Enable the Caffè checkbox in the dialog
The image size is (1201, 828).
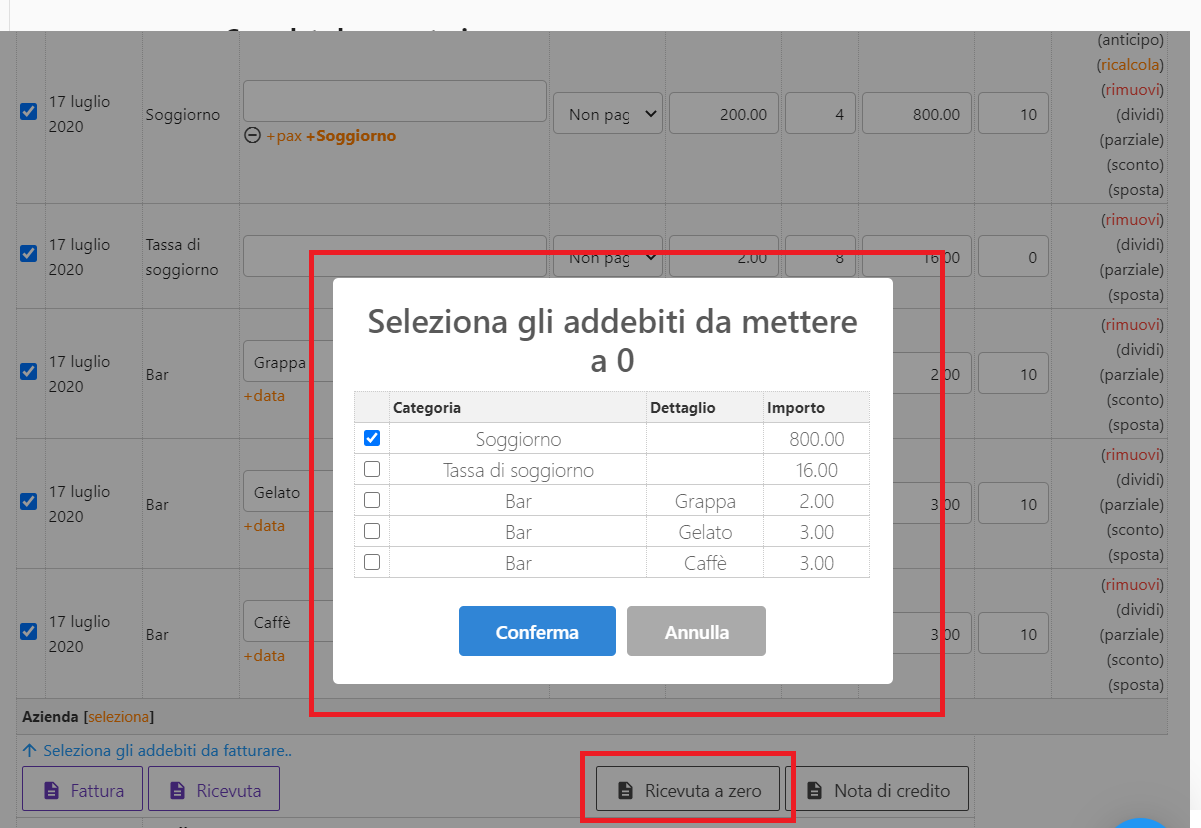(372, 562)
